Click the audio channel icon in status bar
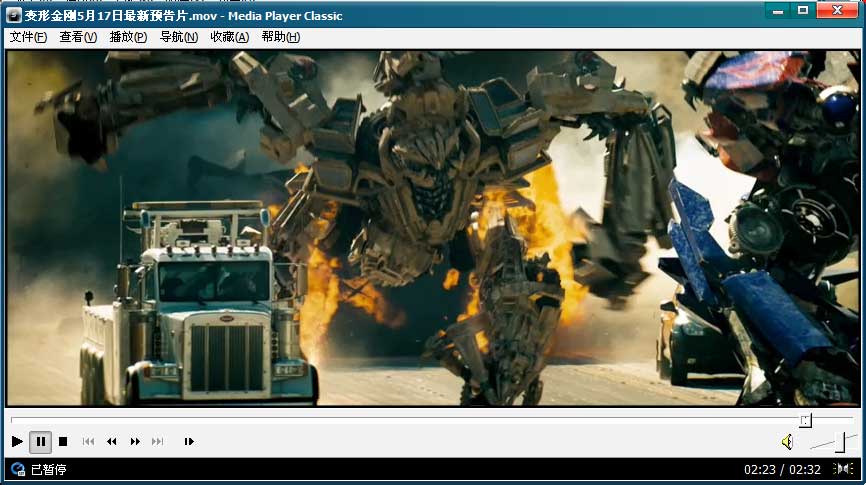866x485 pixels. click(x=843, y=469)
